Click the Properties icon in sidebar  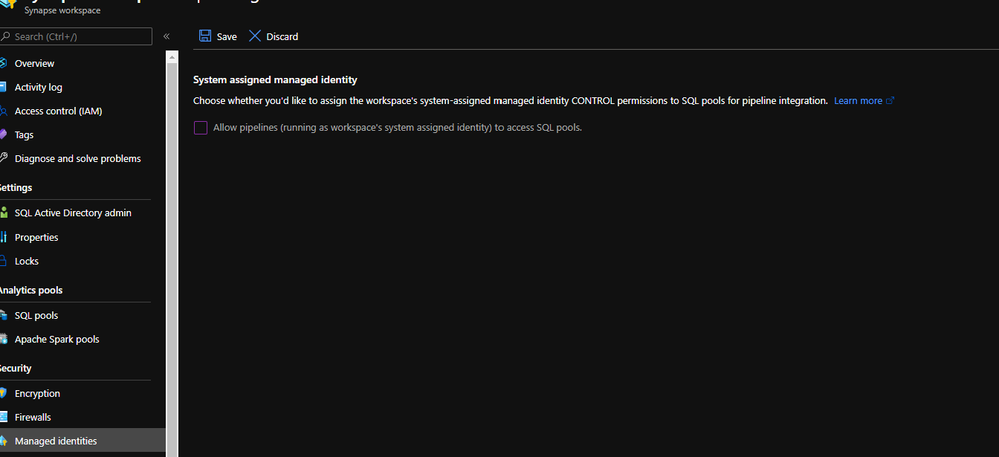[x=4, y=237]
